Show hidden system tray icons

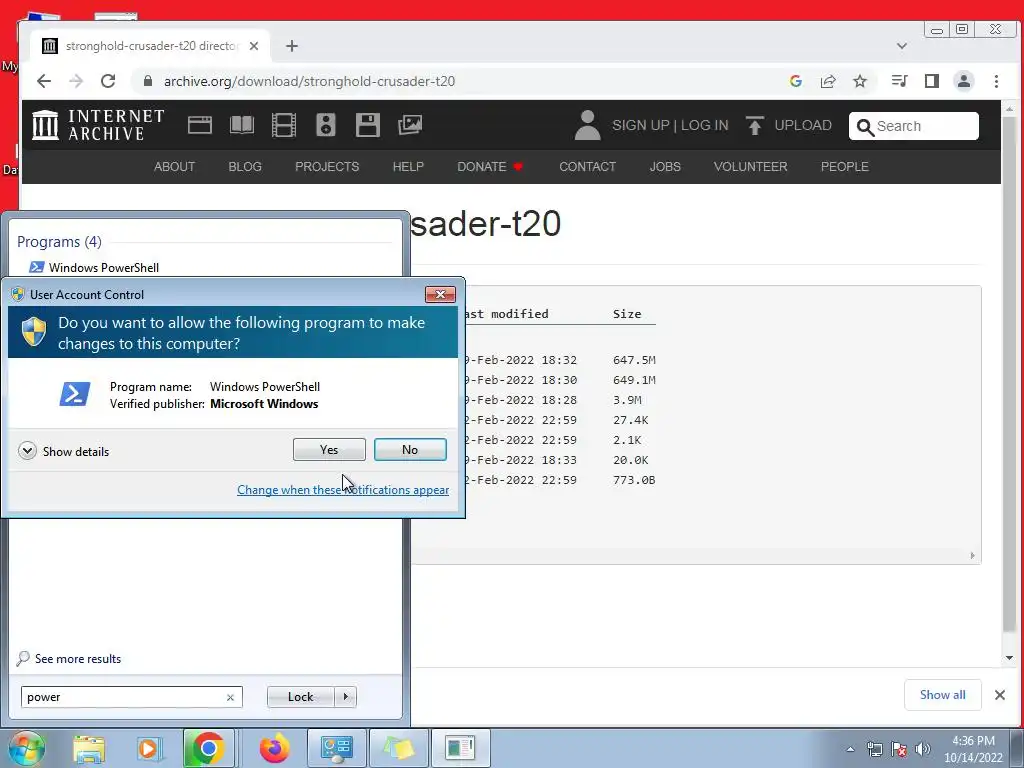pos(850,749)
